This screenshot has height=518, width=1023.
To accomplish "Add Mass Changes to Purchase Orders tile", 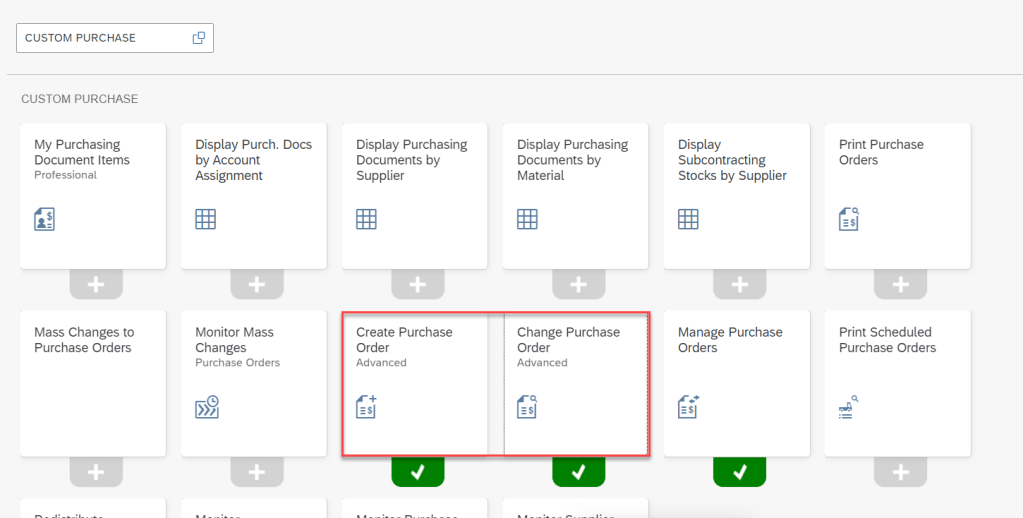I will (x=96, y=472).
